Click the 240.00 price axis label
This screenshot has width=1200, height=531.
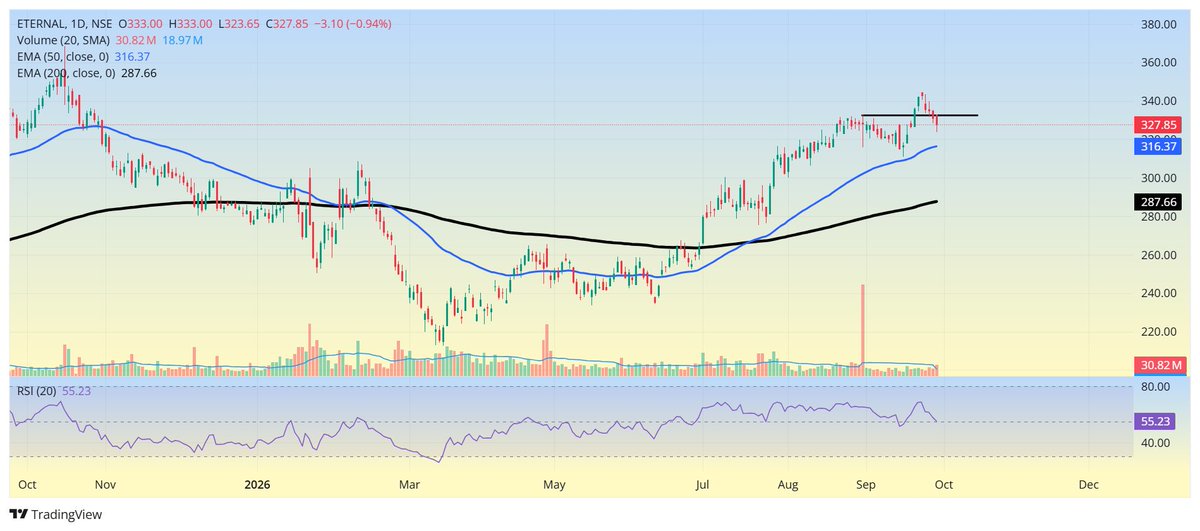1160,293
